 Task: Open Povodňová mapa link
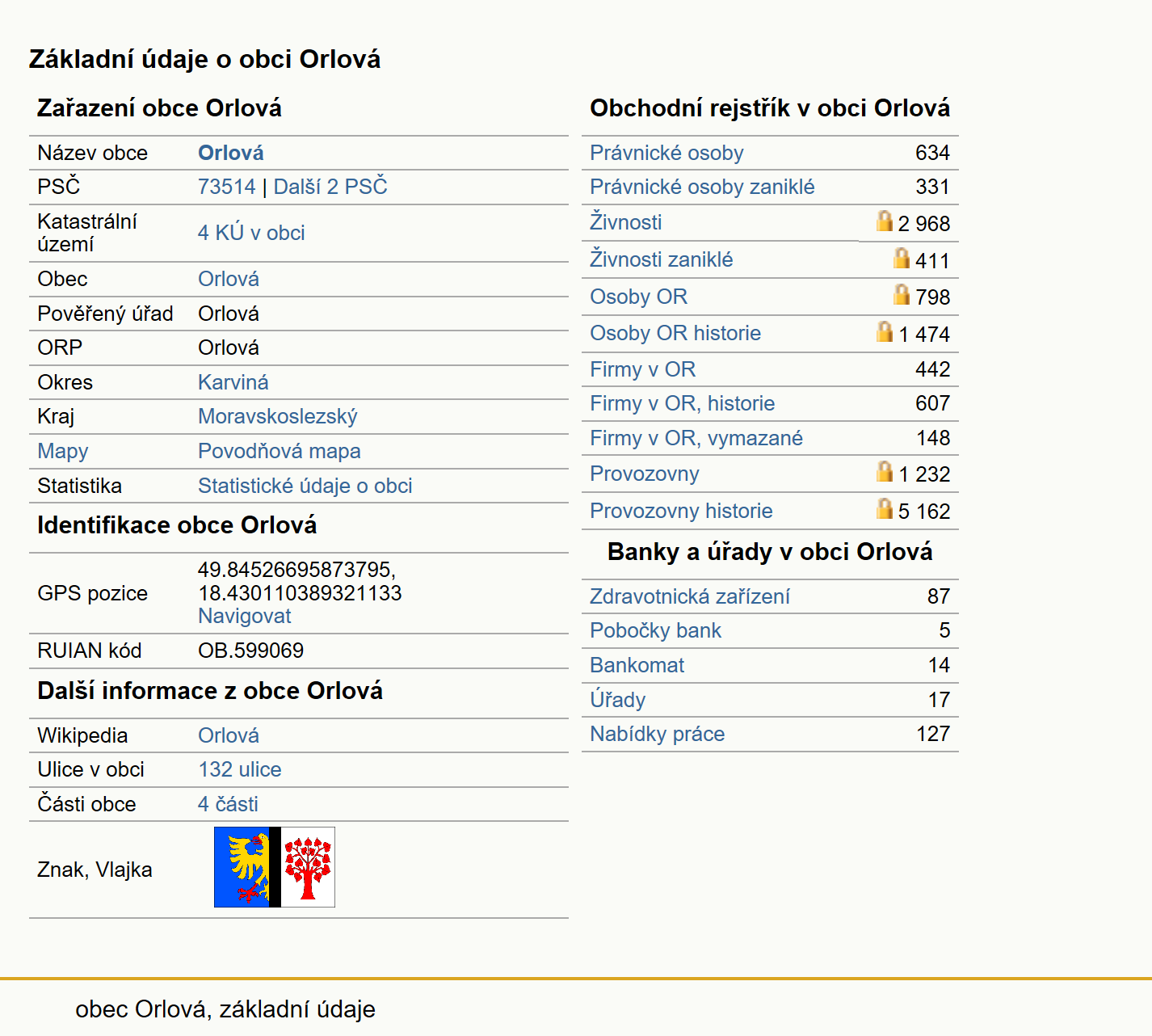pos(280,451)
